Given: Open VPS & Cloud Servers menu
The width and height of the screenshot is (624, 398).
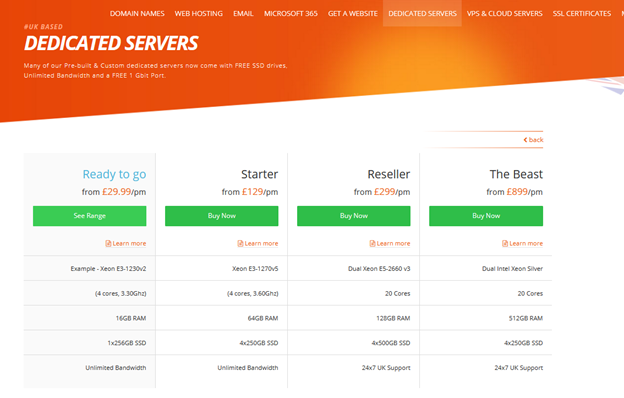Looking at the screenshot, I should click(x=505, y=14).
